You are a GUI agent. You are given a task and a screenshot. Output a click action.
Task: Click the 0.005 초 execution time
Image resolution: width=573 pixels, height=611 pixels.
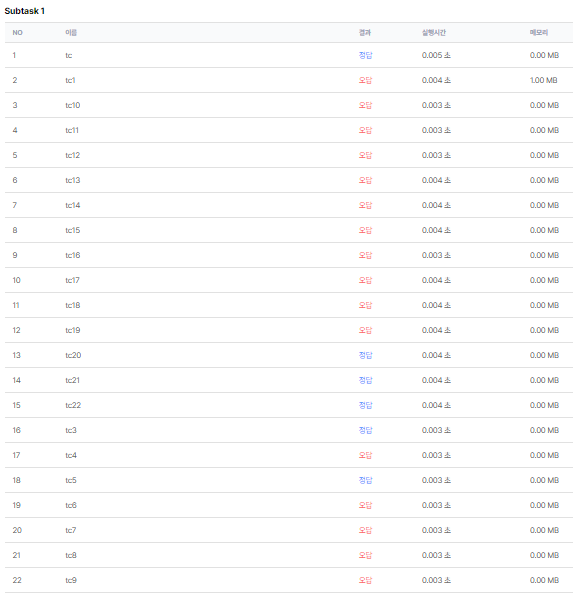click(x=436, y=55)
